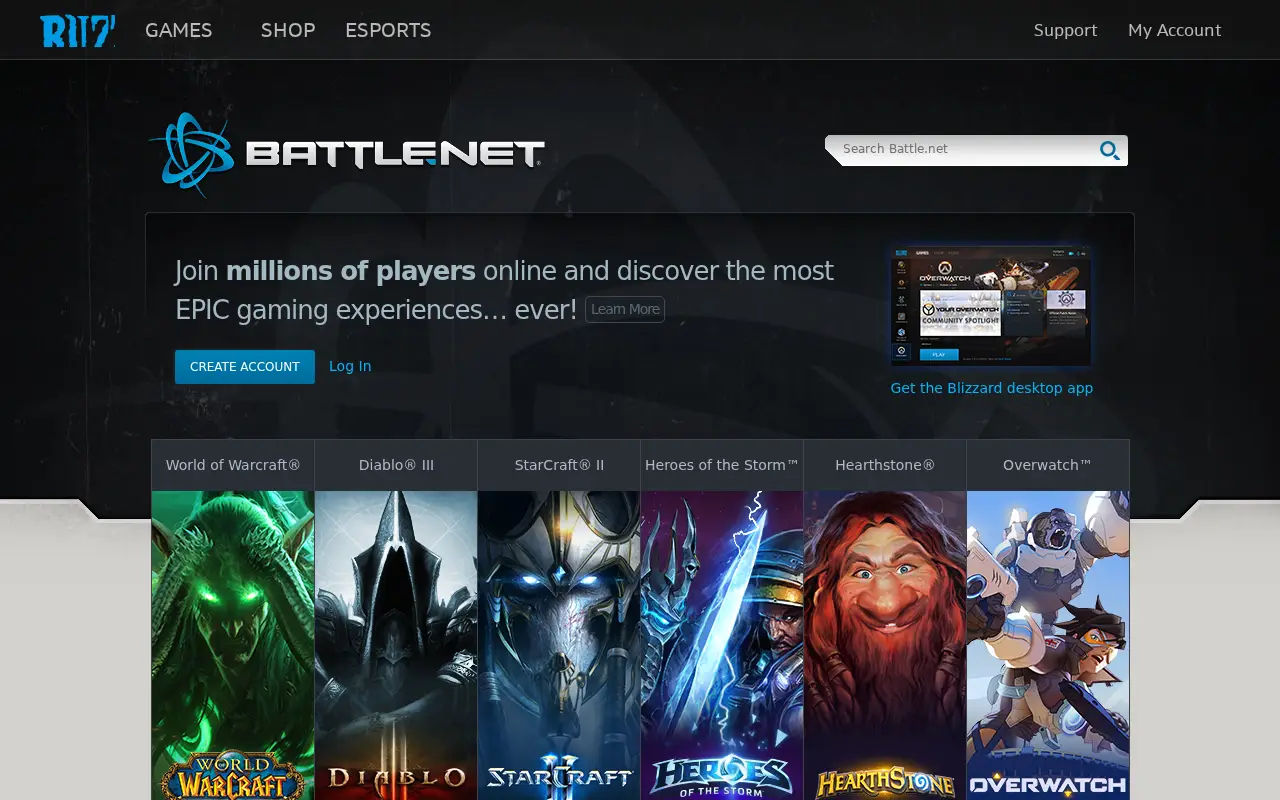Screen dimensions: 1280x800
Task: Open the GAMES menu
Action: (x=178, y=30)
